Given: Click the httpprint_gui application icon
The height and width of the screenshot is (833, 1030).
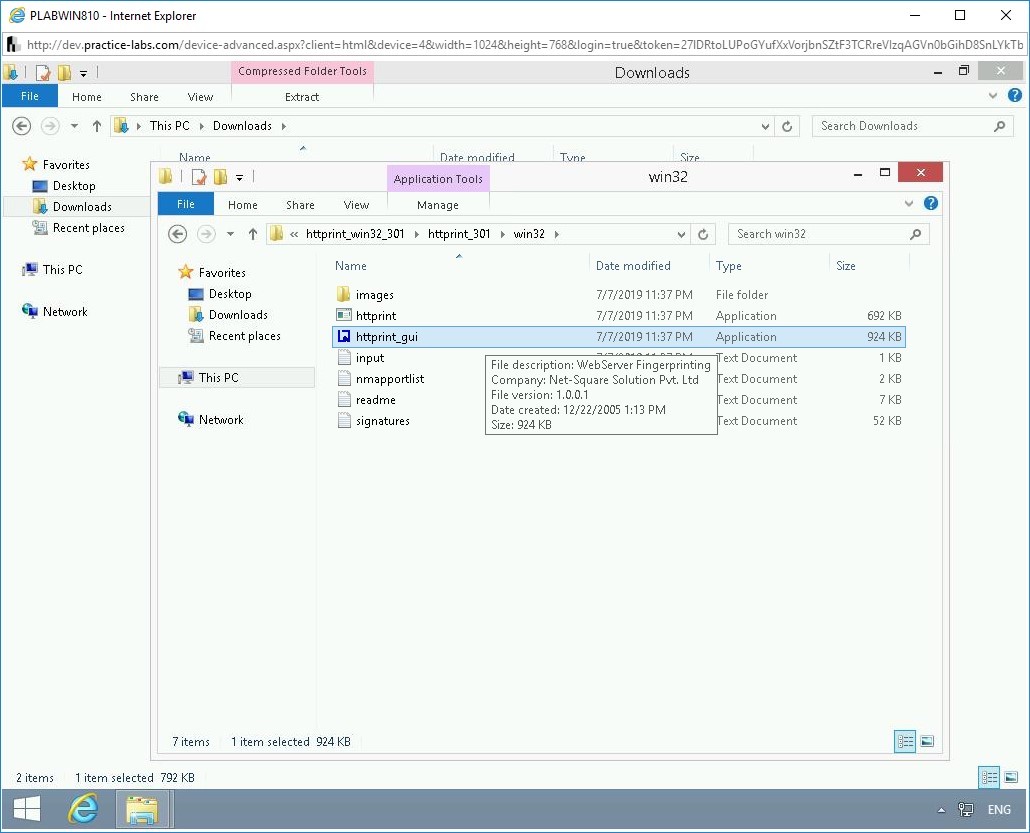Looking at the screenshot, I should pyautogui.click(x=344, y=337).
